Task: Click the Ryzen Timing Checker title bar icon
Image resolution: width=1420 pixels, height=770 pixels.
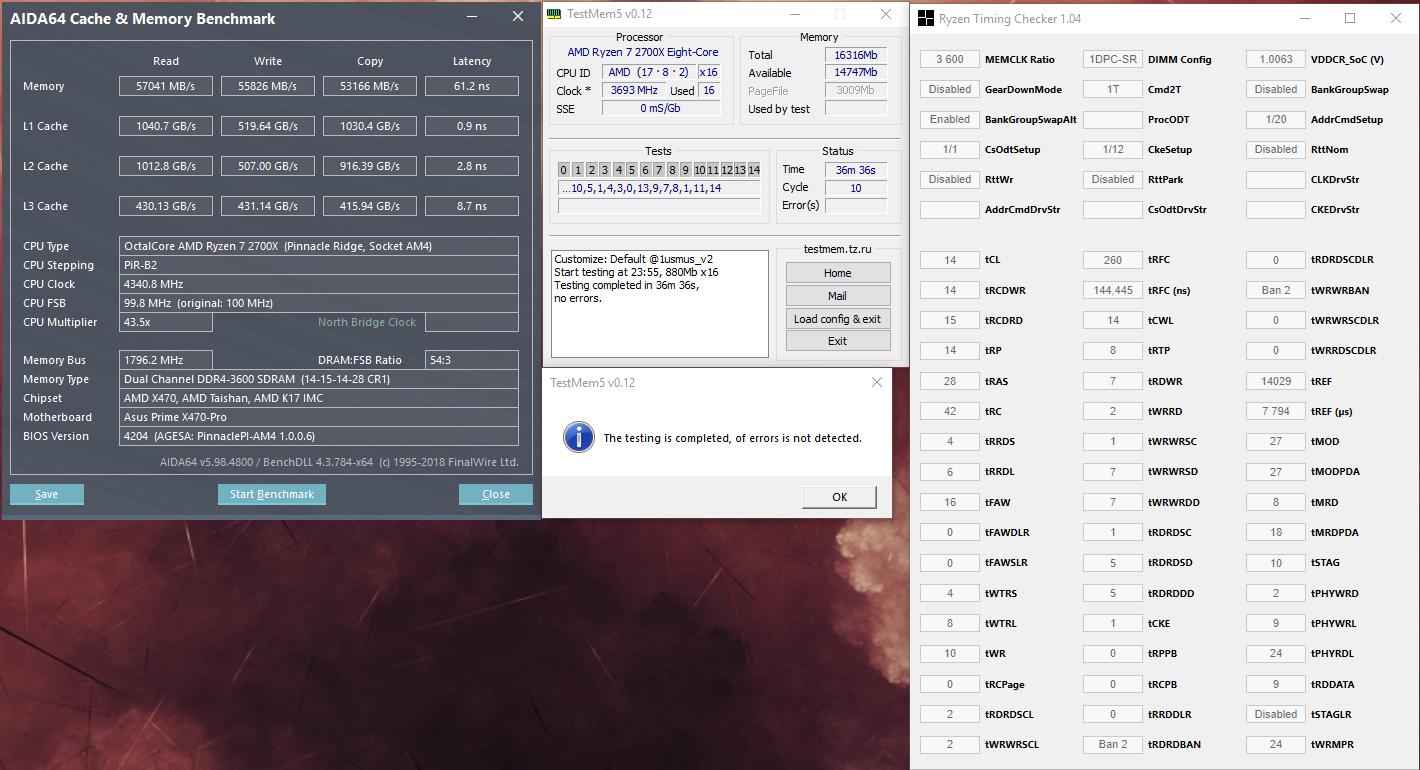Action: coord(925,18)
